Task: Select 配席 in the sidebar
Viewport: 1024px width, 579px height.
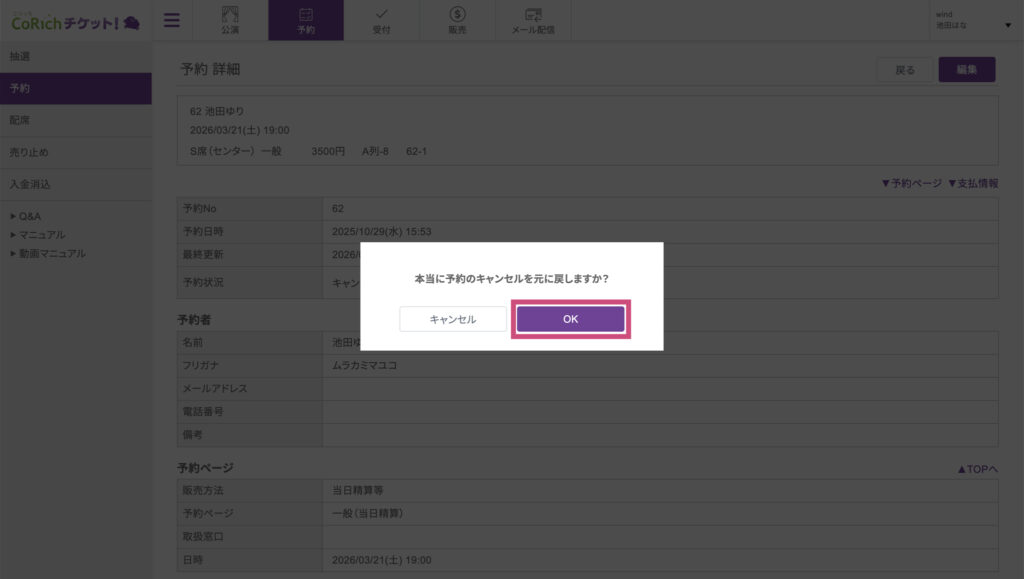Action: pyautogui.click(x=20, y=121)
